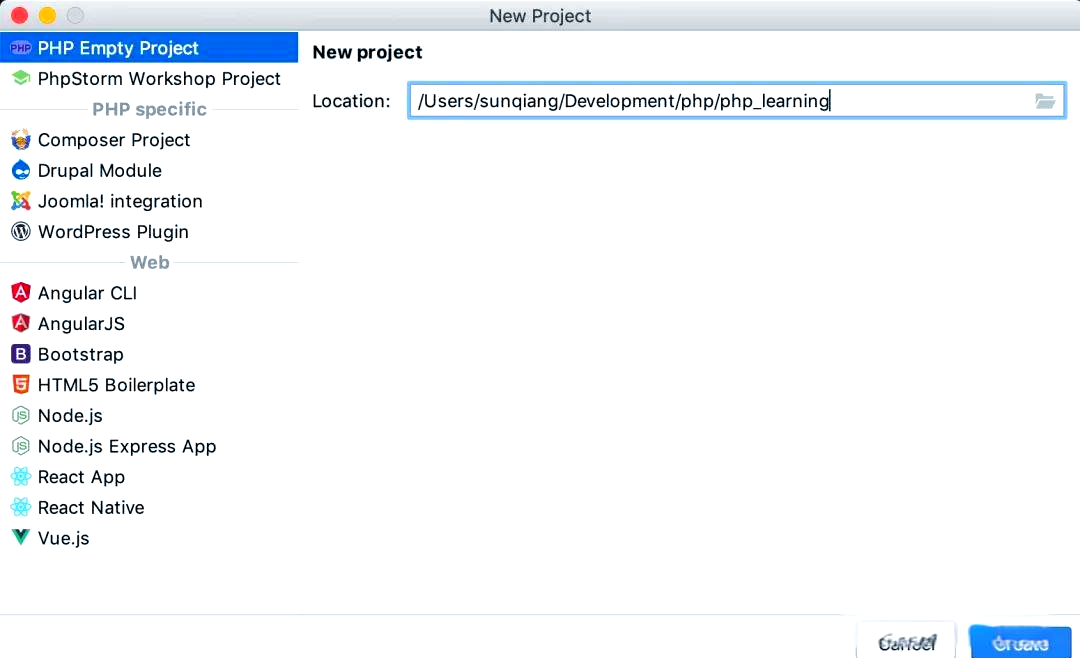The width and height of the screenshot is (1080, 658).
Task: Click the PHP Empty Project icon
Action: click(x=21, y=48)
